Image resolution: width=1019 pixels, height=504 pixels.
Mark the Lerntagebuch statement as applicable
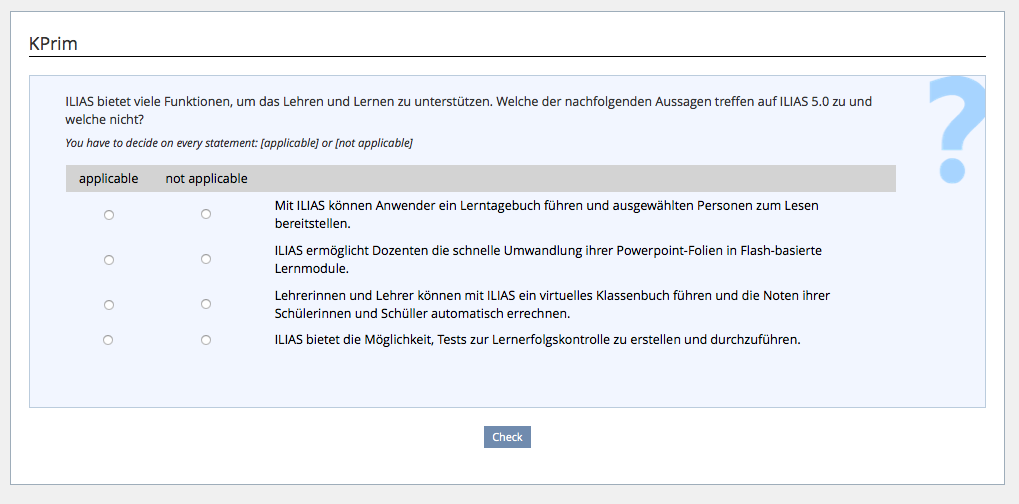(109, 215)
